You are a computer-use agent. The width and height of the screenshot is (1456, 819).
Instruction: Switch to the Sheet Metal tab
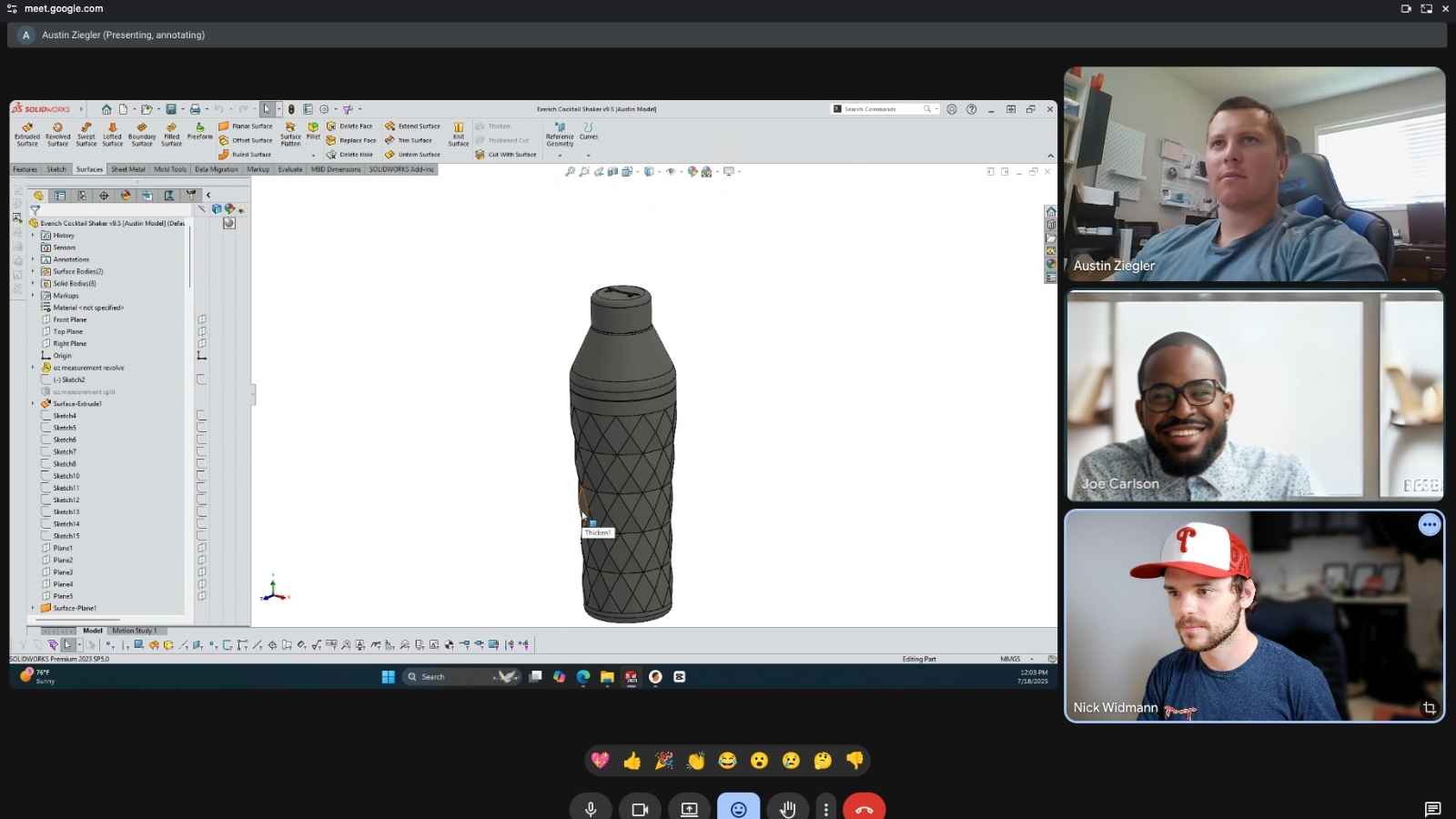click(x=128, y=169)
